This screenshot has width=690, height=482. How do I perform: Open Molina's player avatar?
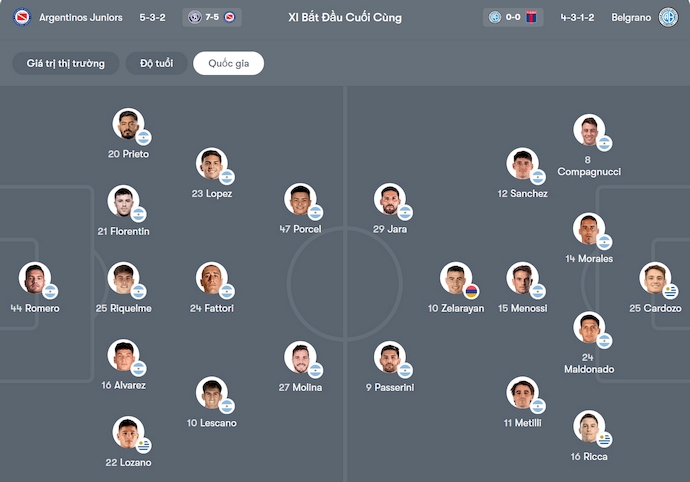[x=298, y=357]
